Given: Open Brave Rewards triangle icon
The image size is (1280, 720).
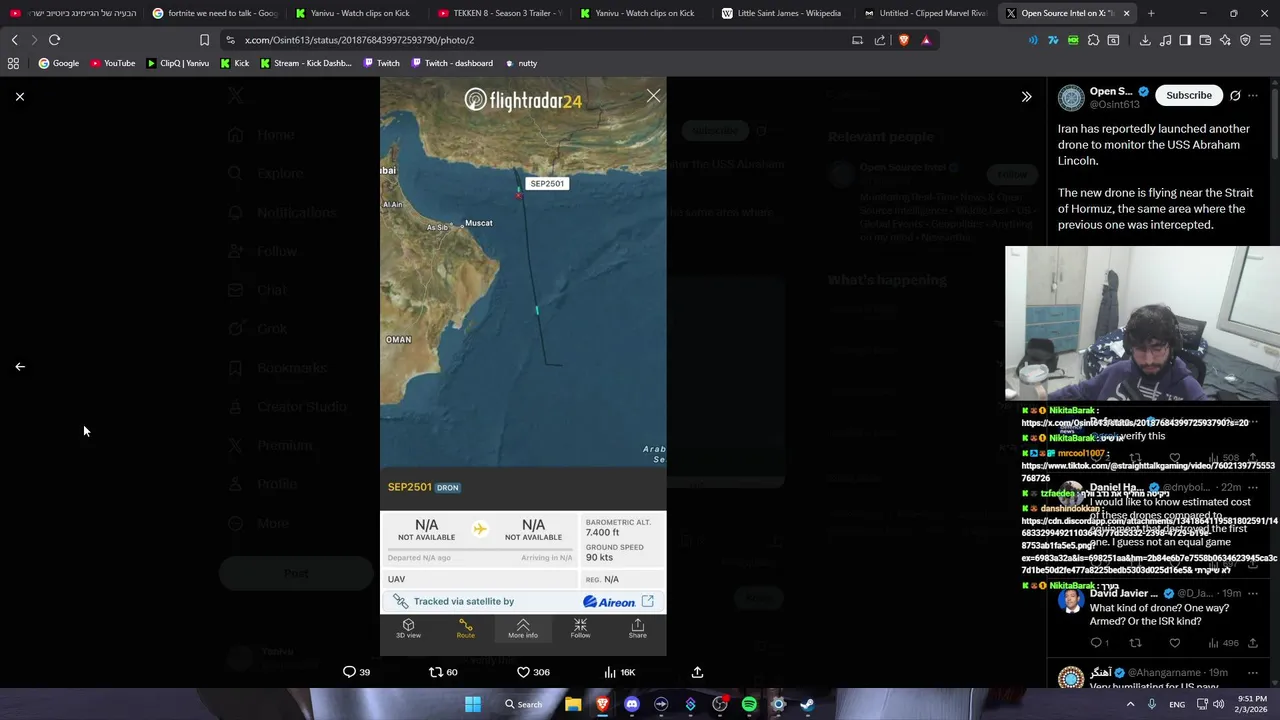Looking at the screenshot, I should point(926,40).
